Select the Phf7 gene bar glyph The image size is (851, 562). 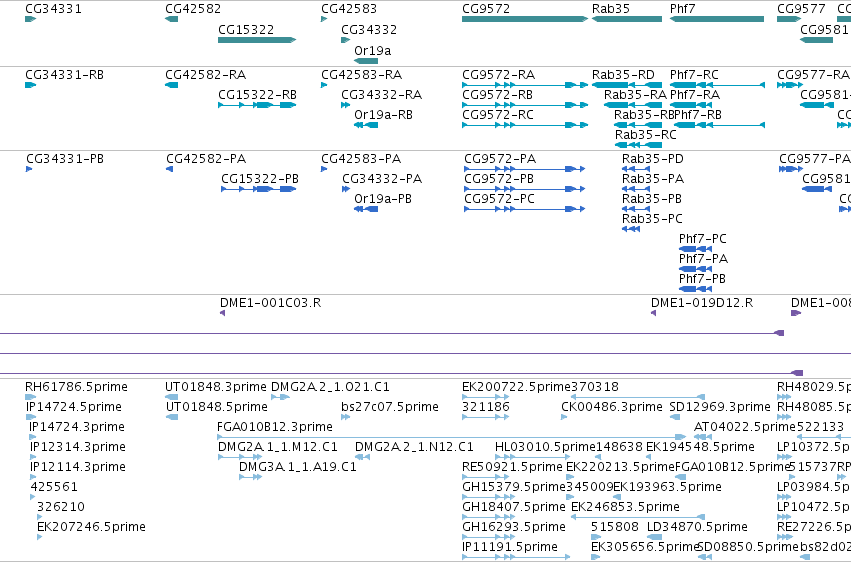click(x=717, y=19)
